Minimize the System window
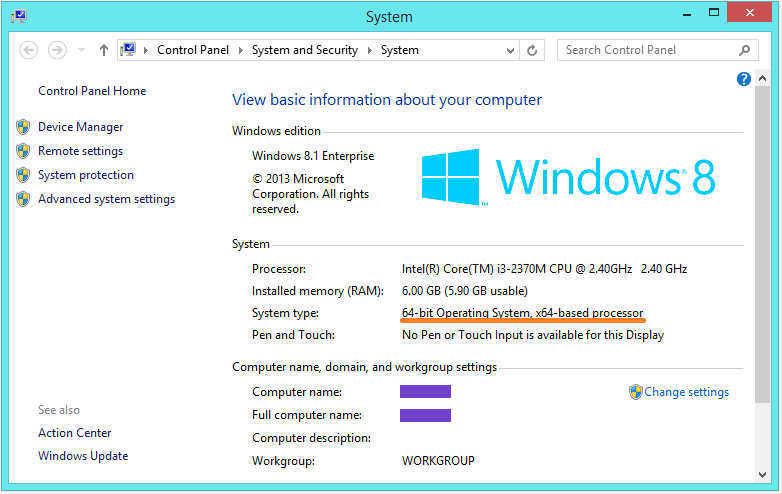This screenshot has width=782, height=494. pyautogui.click(x=687, y=14)
